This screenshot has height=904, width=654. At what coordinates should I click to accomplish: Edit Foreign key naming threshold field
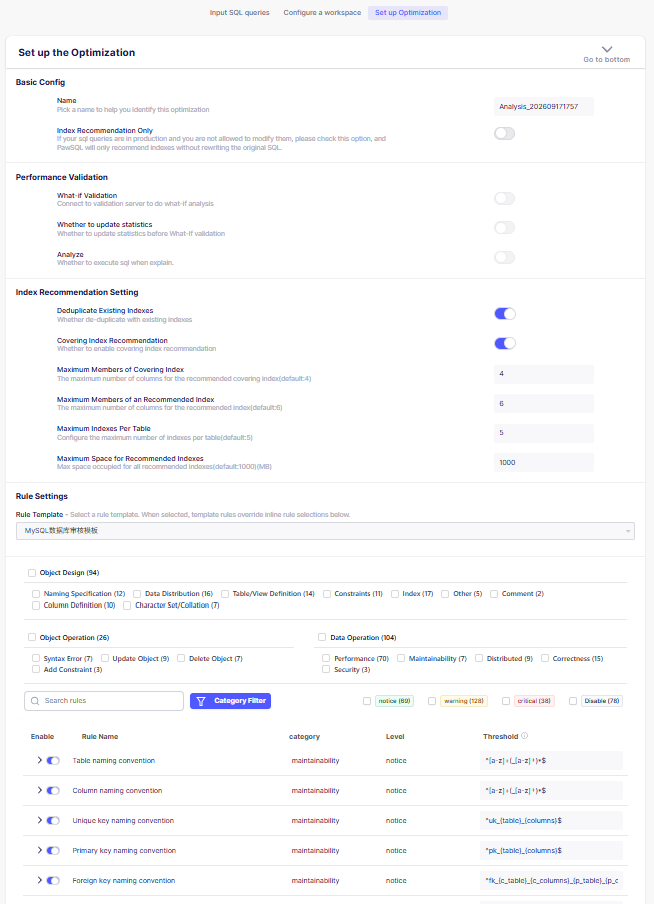click(551, 880)
